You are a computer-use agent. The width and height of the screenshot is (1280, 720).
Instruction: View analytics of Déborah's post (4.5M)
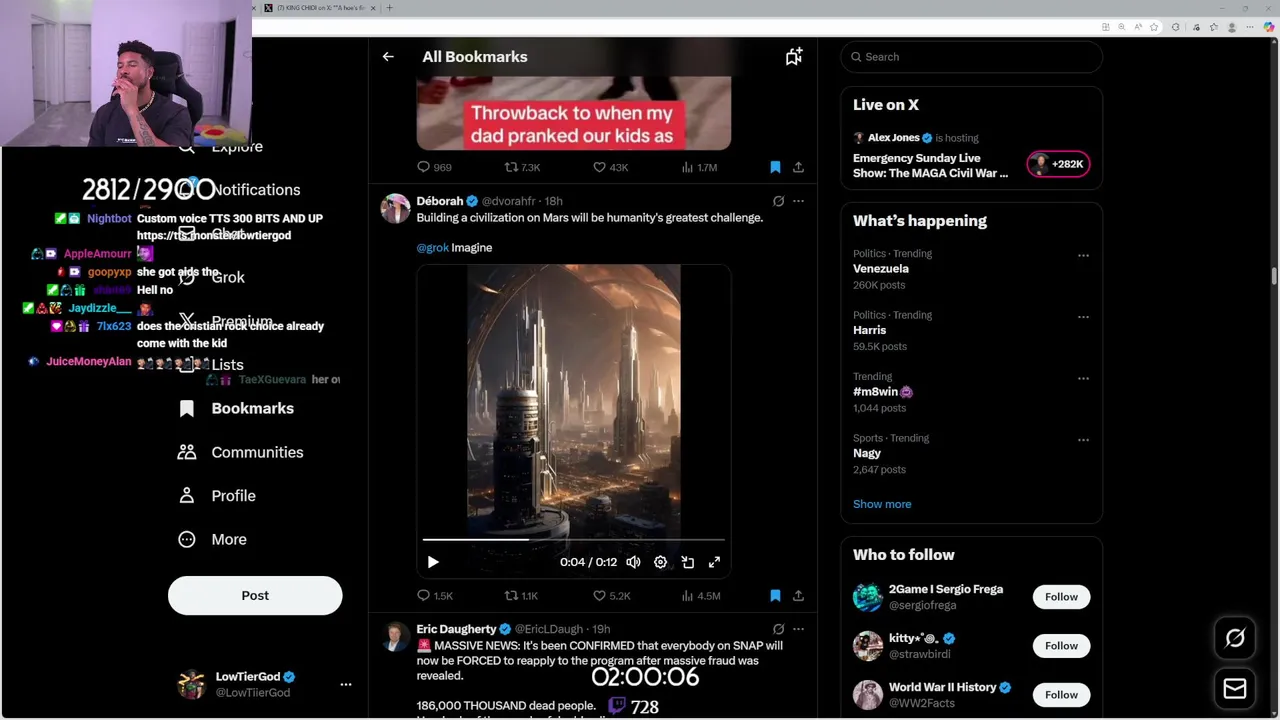click(x=700, y=595)
